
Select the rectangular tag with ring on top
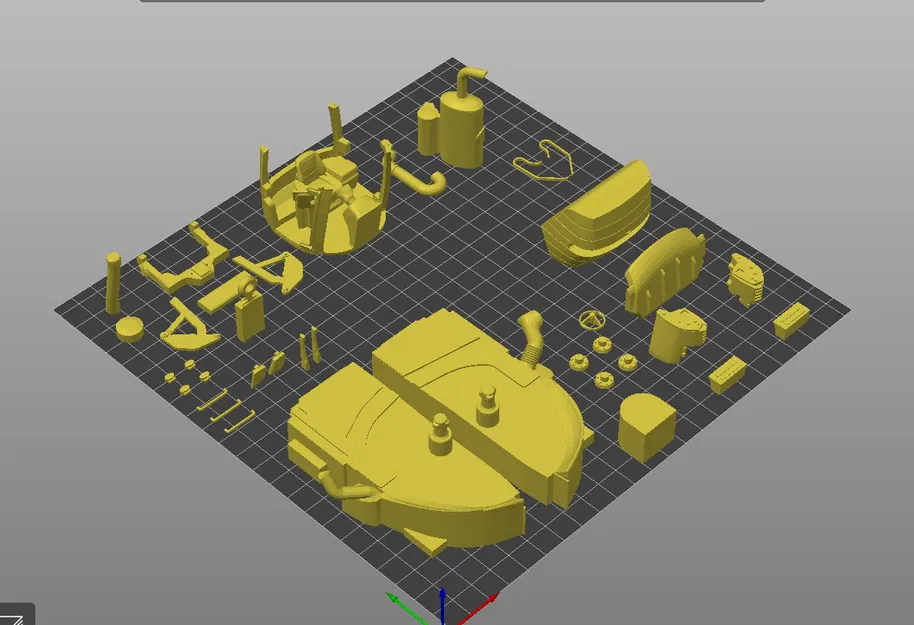coord(249,307)
